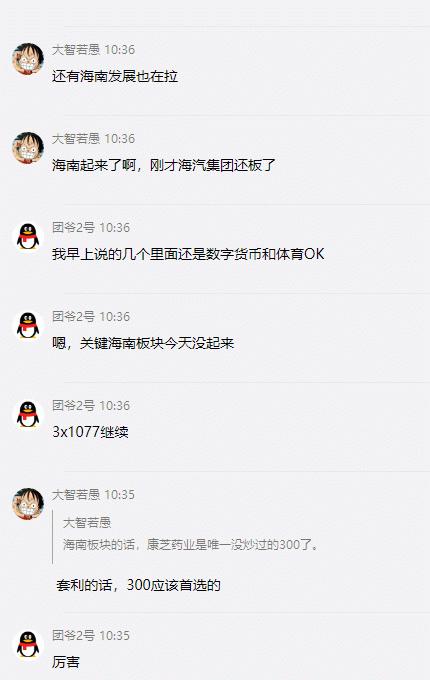Select the reply "套利的话，300应该首选的"

pyautogui.click(x=138, y=585)
